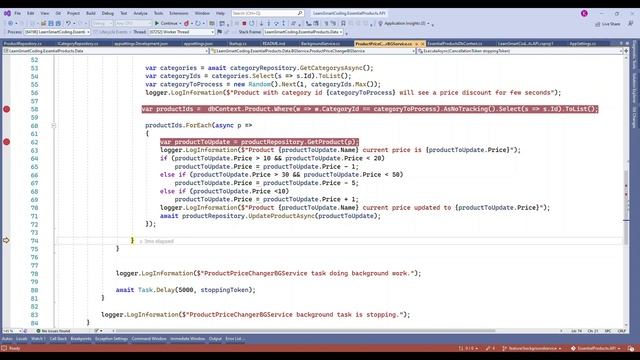Click the git branch name in status bar
The image size is (640, 360).
tap(531, 349)
